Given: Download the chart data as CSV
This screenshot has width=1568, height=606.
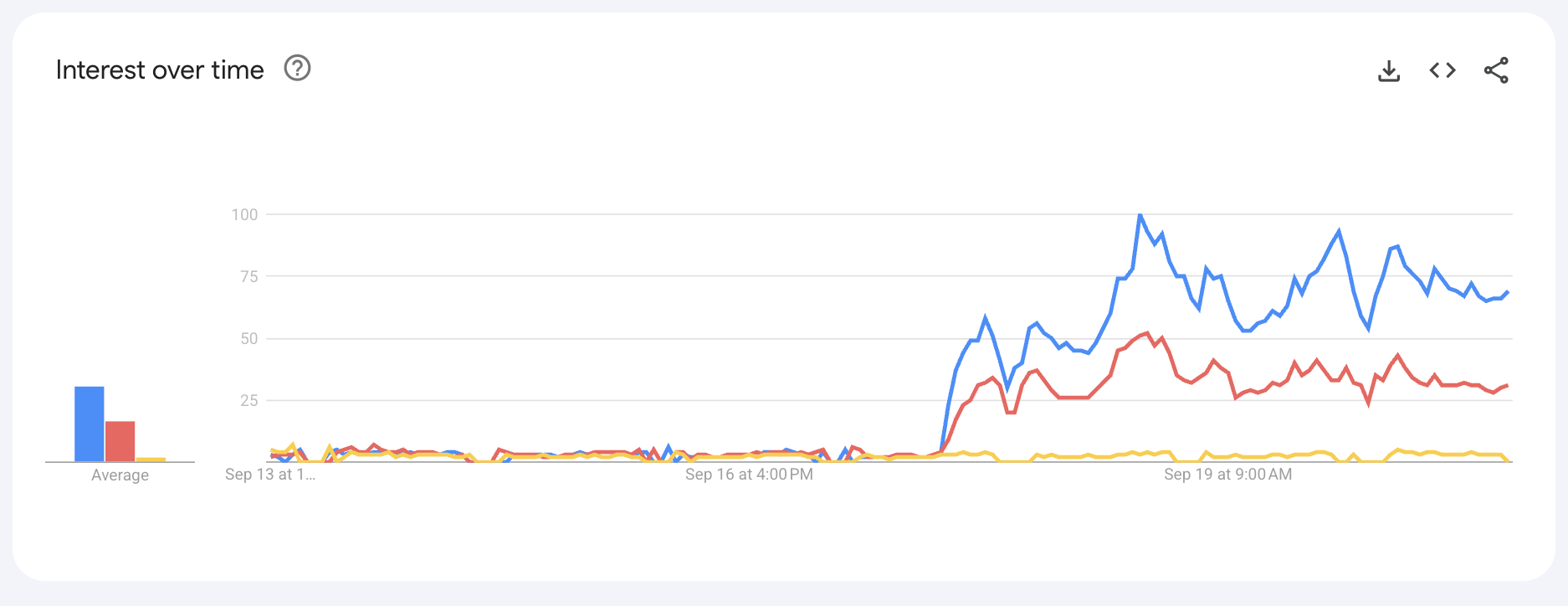Looking at the screenshot, I should point(1389,70).
